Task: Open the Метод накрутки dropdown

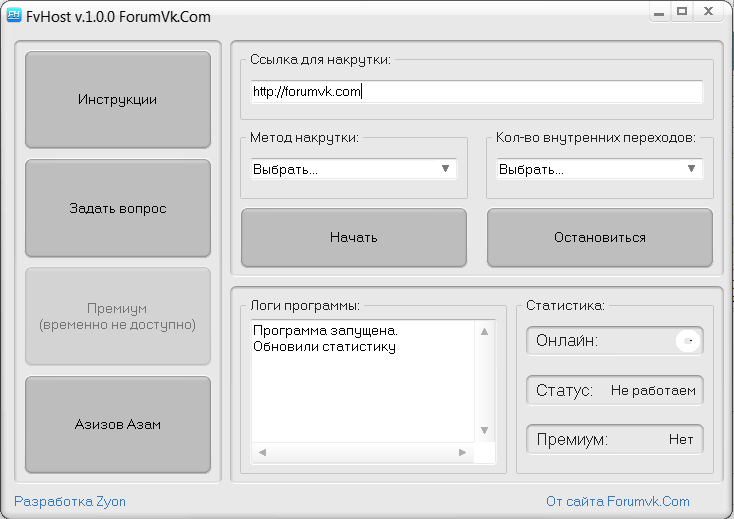Action: [x=354, y=169]
